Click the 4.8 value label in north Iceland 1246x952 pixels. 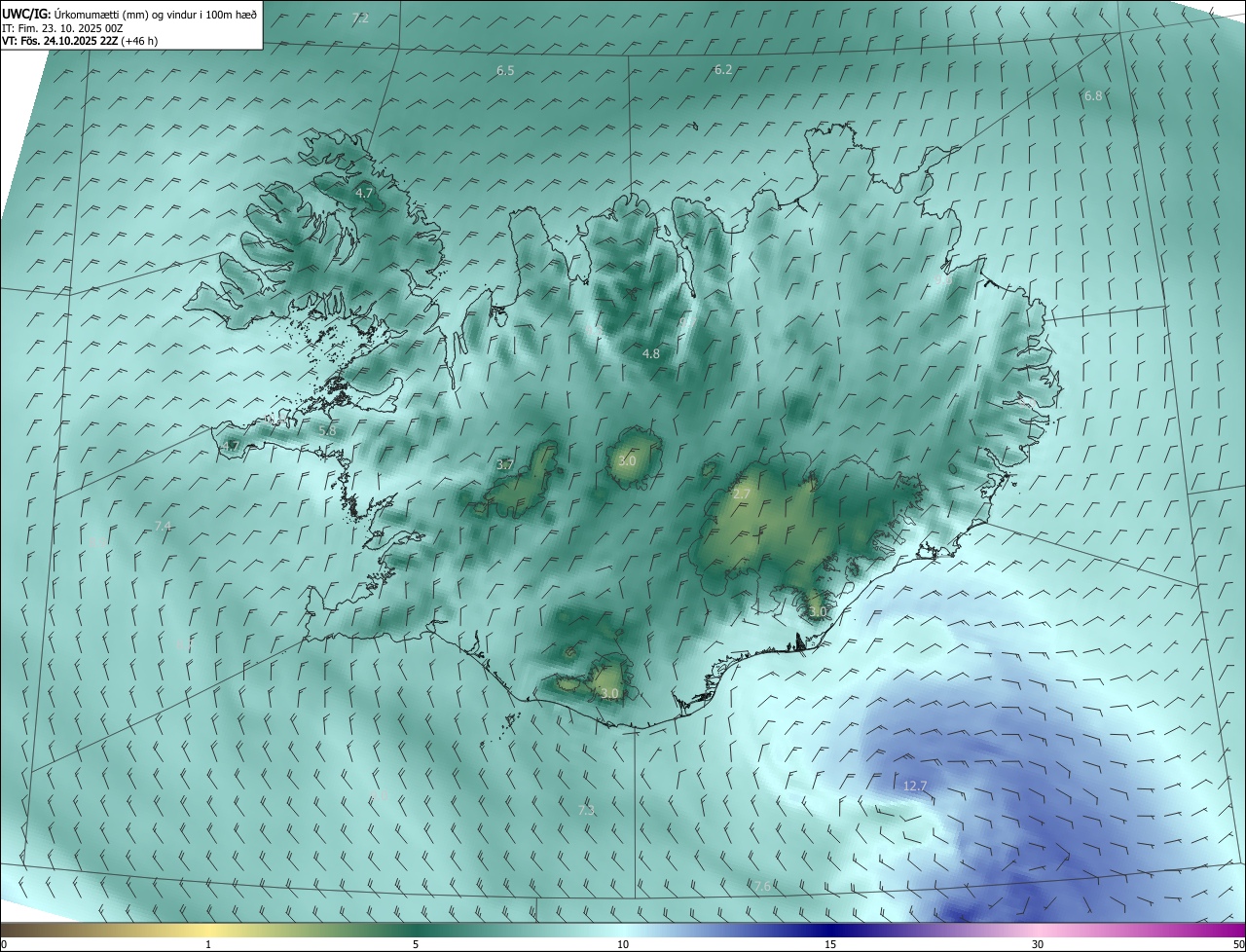[x=651, y=354]
